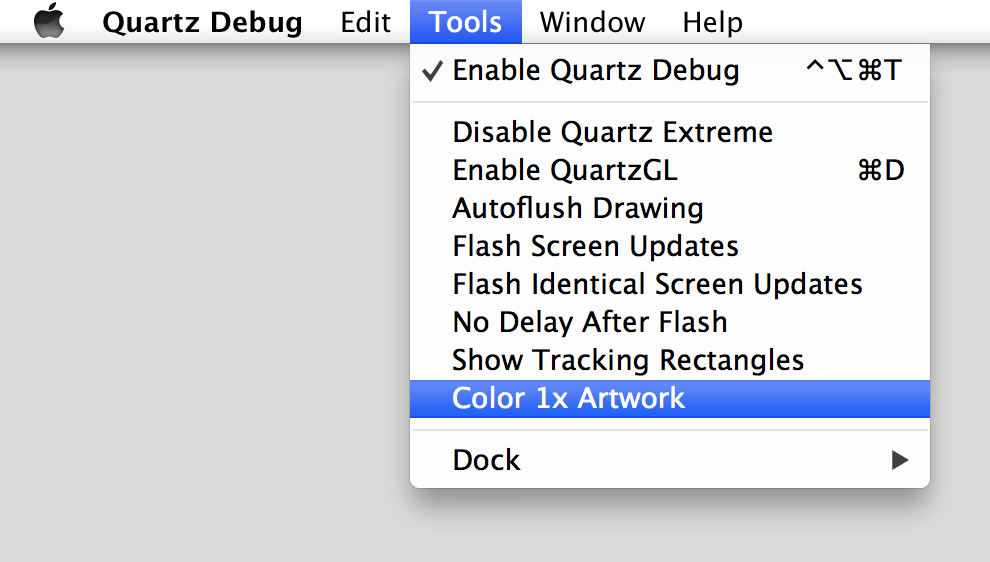The height and width of the screenshot is (562, 990).
Task: Click the Apple logo menu
Action: coord(48,22)
